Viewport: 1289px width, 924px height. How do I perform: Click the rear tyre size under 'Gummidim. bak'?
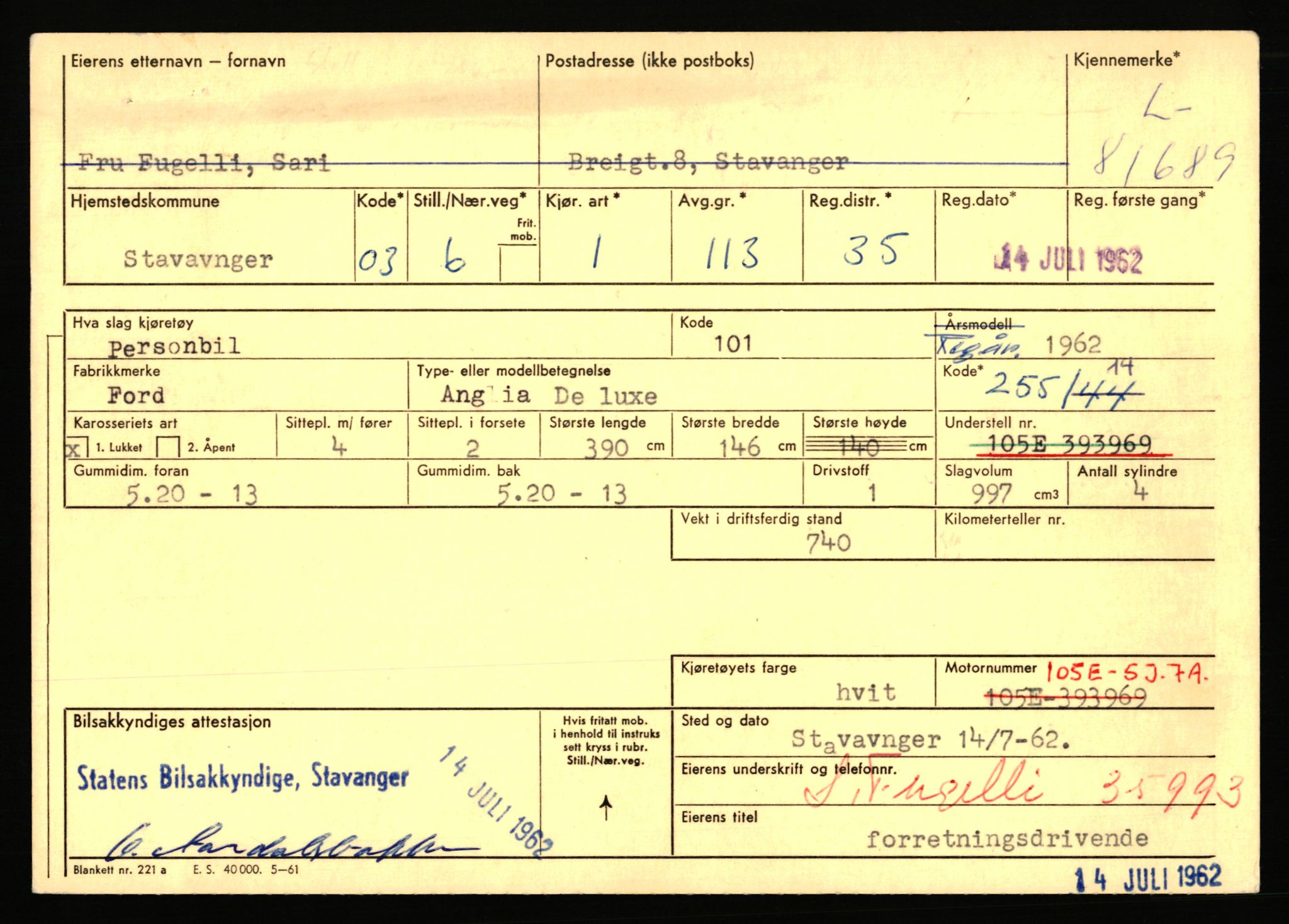561,495
